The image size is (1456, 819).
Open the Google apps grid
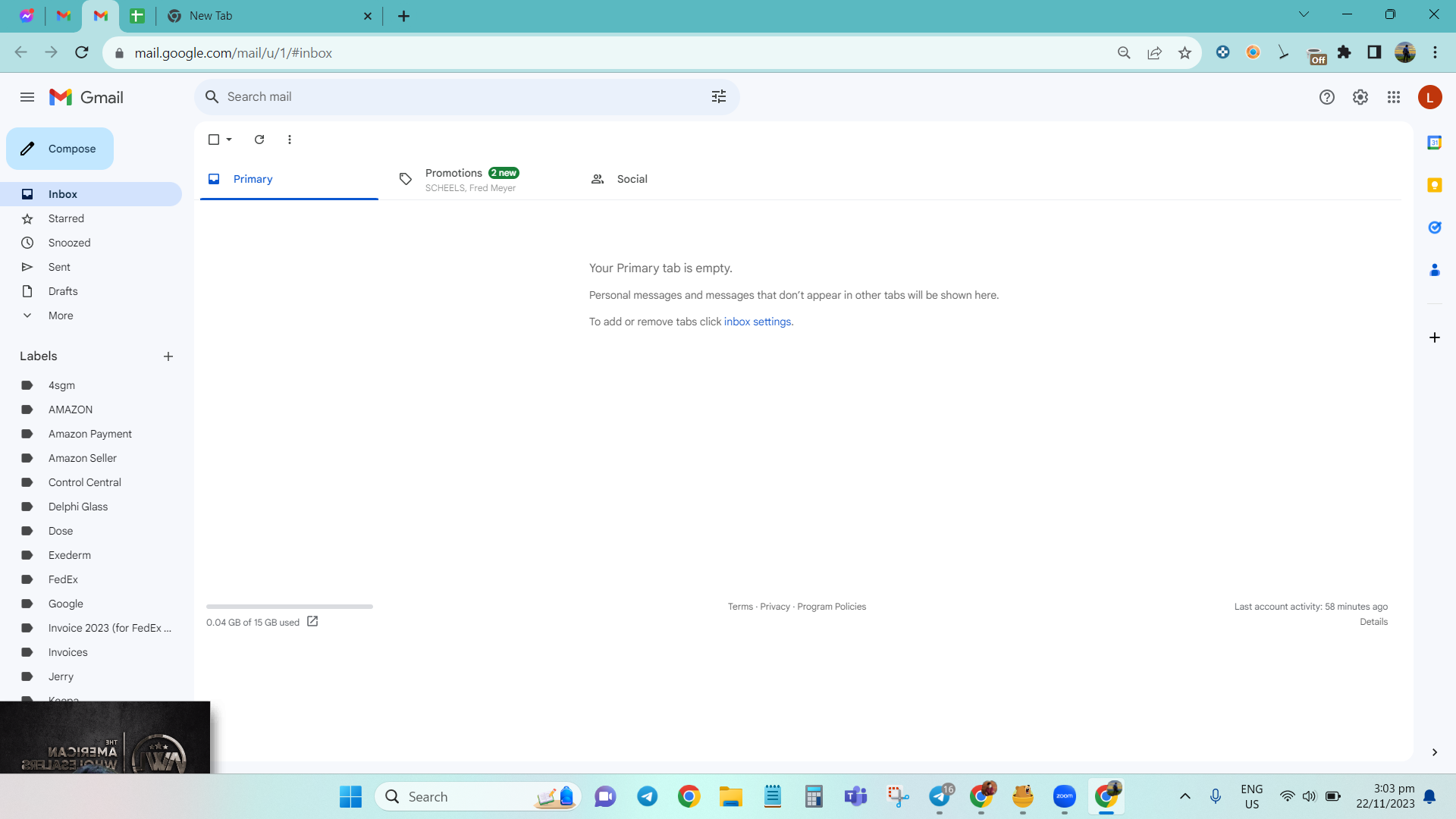point(1394,97)
